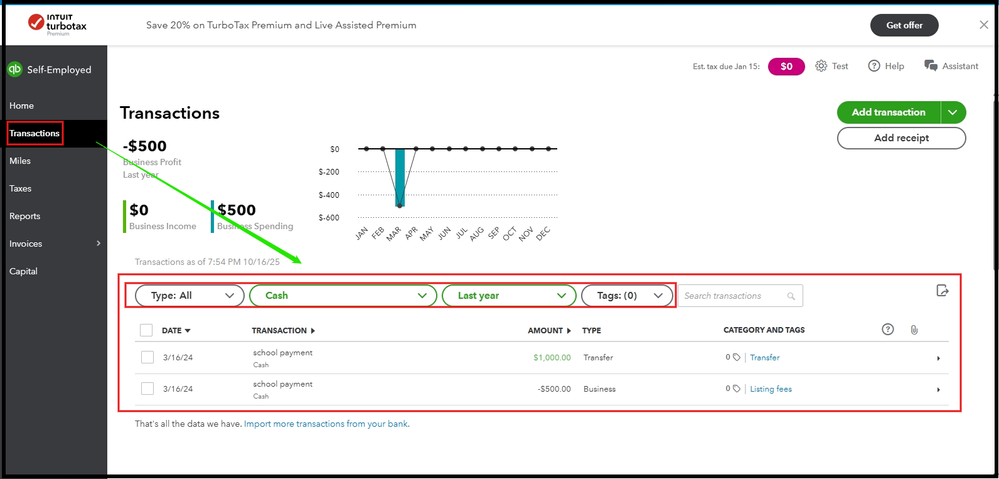The height and width of the screenshot is (479, 999).
Task: Click the -$500 Business Profit figure
Action: coord(145,146)
